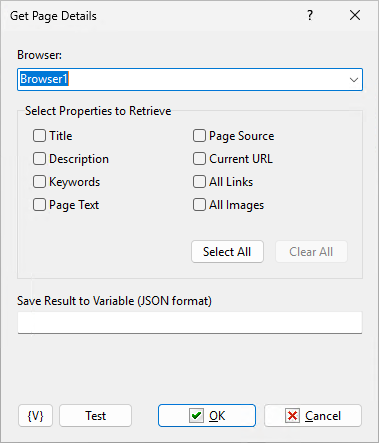Viewport: 379px width, 443px height.
Task: Click the Cancel button
Action: coord(313,416)
